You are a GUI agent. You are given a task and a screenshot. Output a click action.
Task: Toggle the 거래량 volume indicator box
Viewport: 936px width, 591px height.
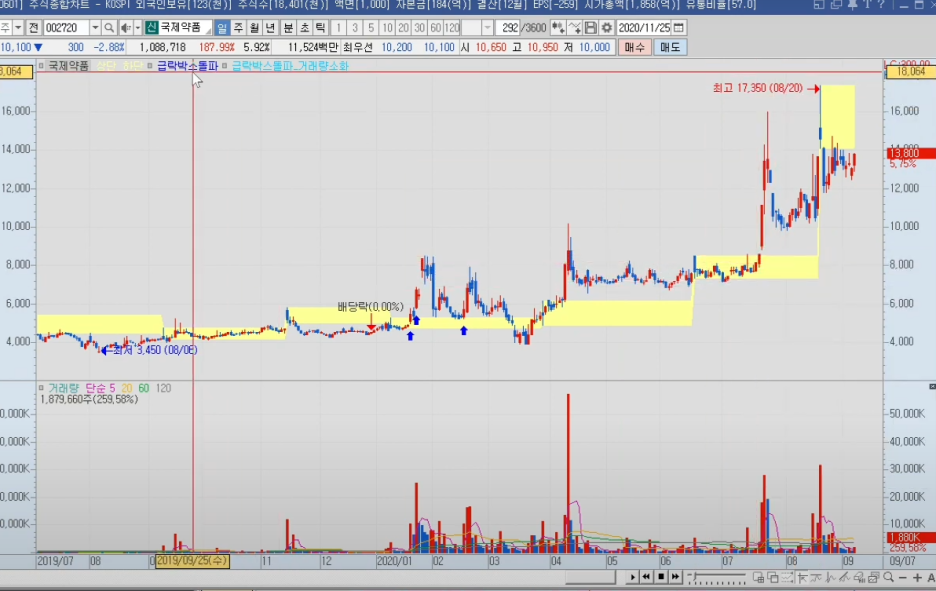[42, 387]
